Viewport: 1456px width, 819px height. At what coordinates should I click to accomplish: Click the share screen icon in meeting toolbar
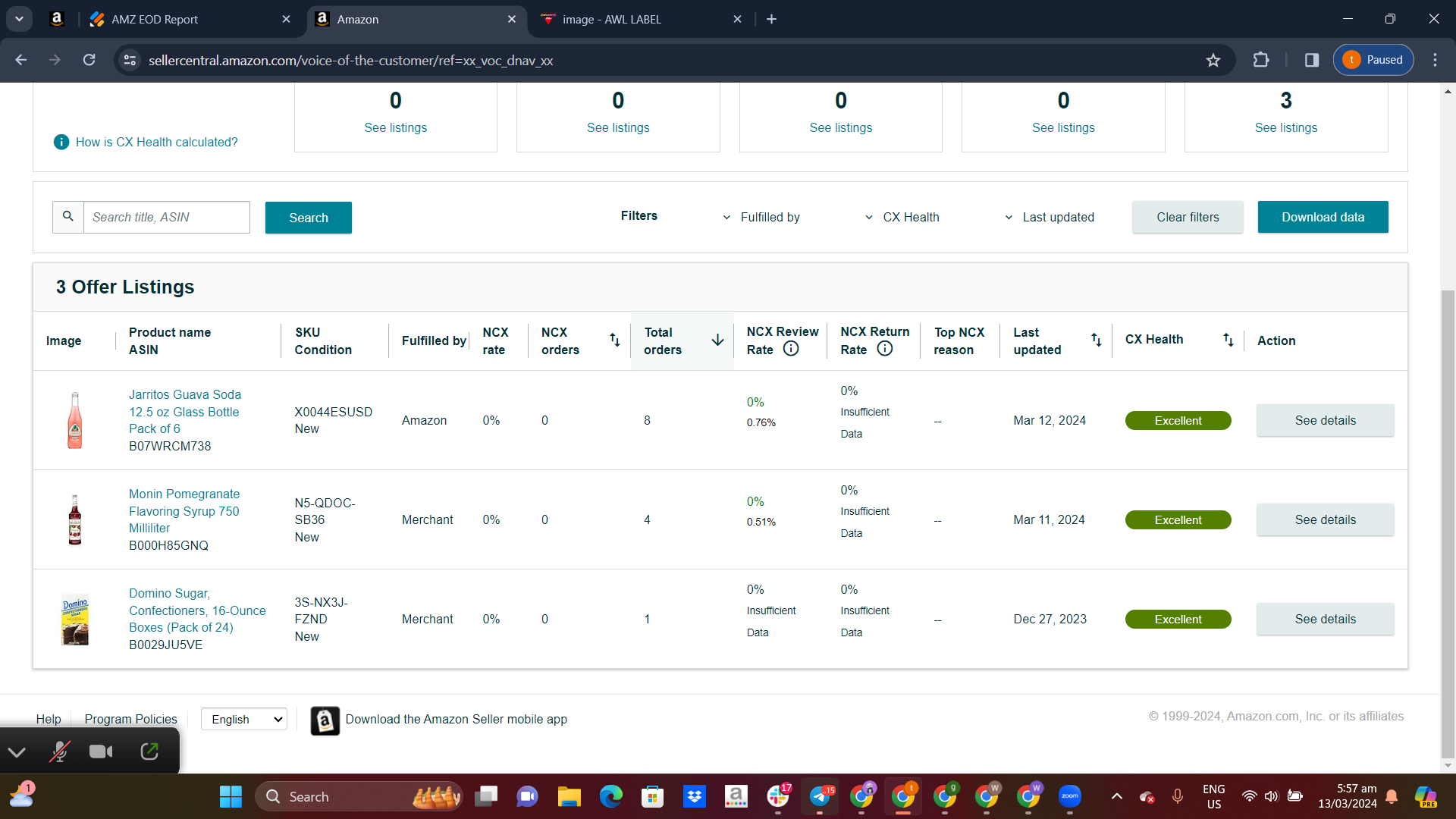[x=149, y=752]
